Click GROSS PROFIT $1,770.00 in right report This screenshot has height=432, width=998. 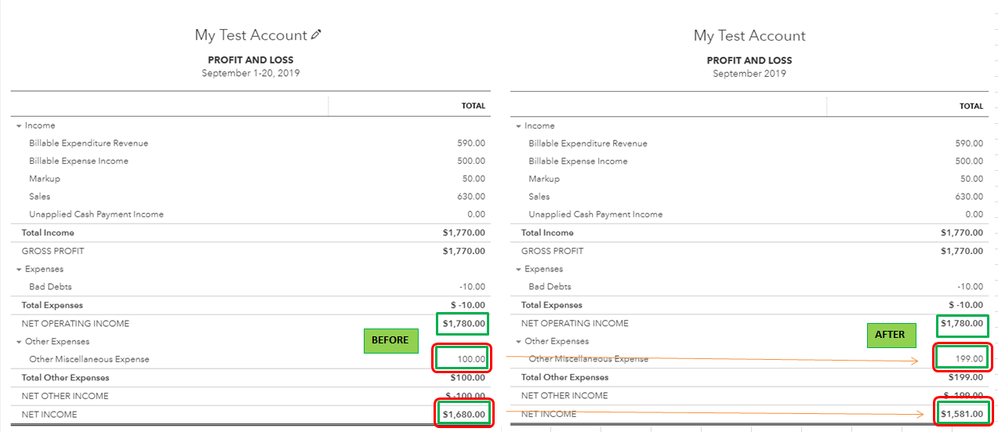point(962,251)
